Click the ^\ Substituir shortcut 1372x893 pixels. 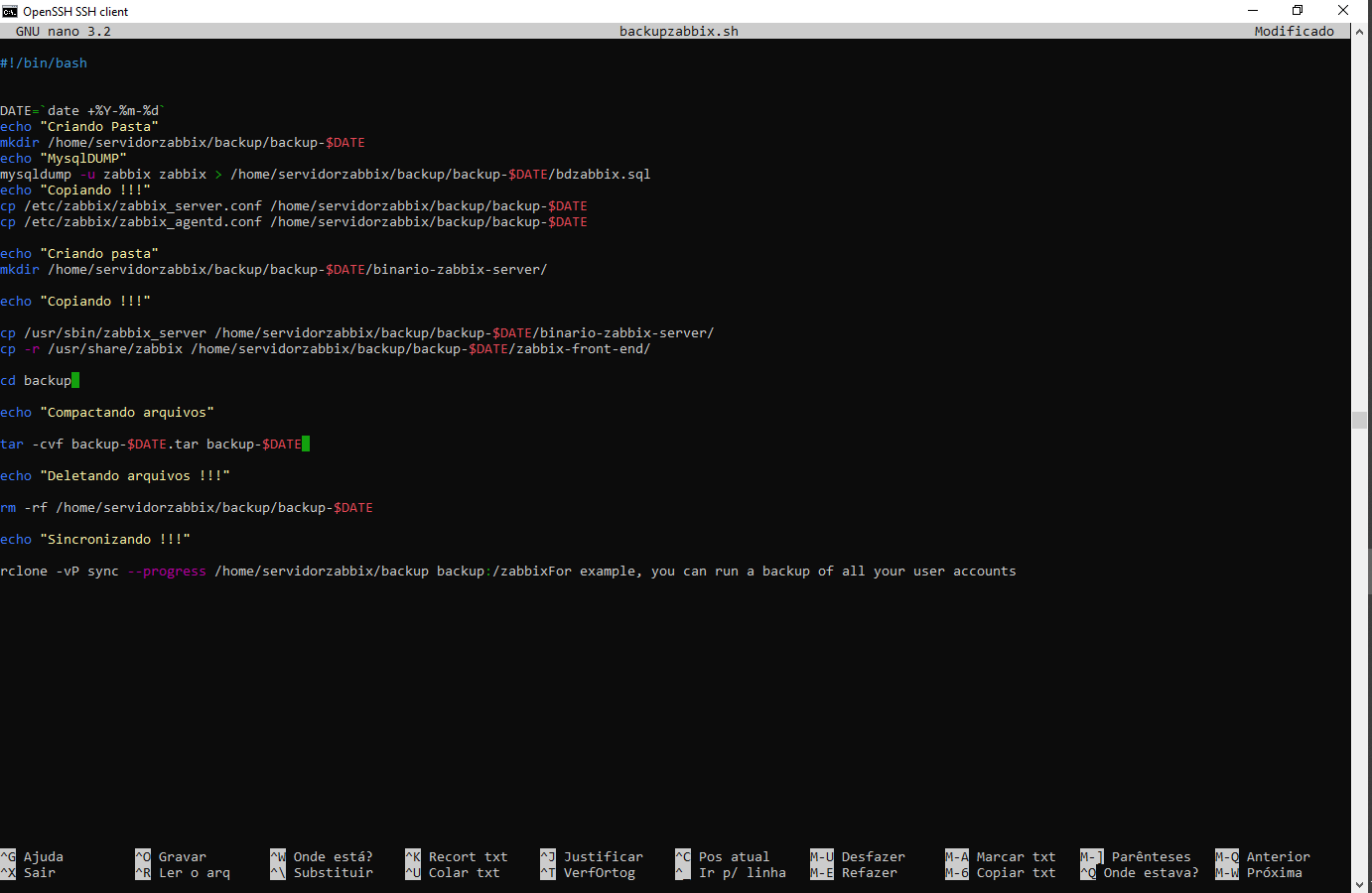[x=322, y=872]
